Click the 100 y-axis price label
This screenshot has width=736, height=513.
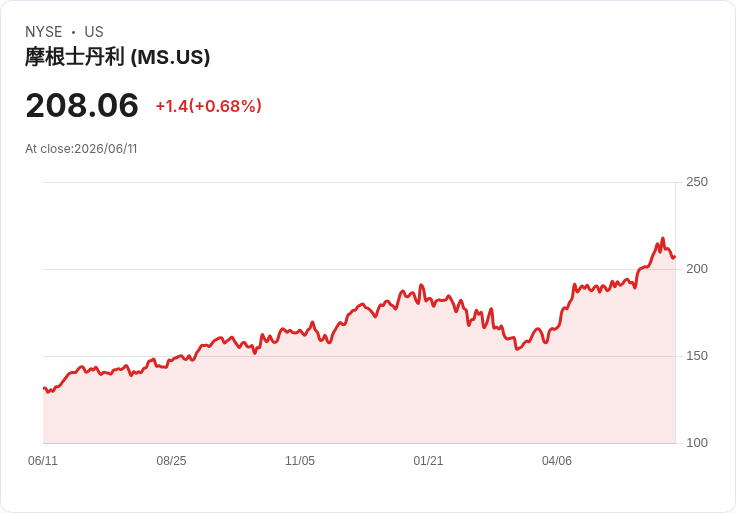pyautogui.click(x=697, y=443)
